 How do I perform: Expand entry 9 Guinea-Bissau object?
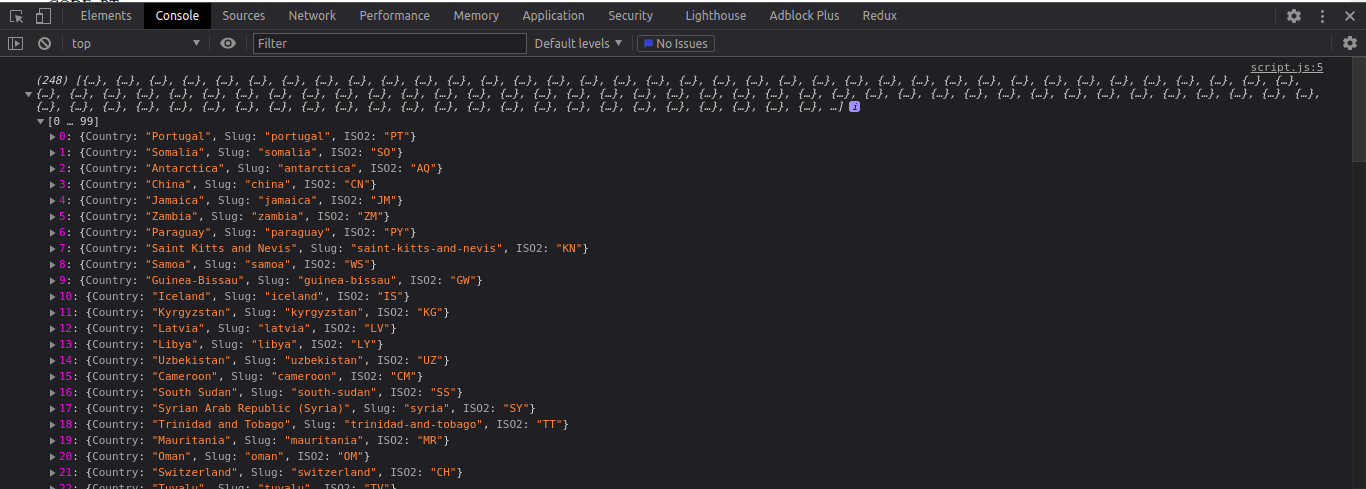tap(52, 280)
